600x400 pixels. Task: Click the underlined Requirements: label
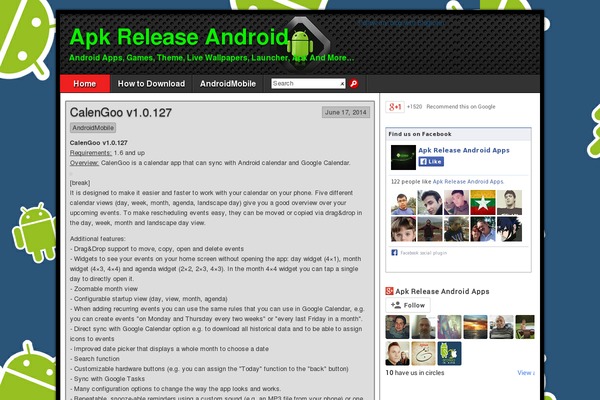[91, 153]
